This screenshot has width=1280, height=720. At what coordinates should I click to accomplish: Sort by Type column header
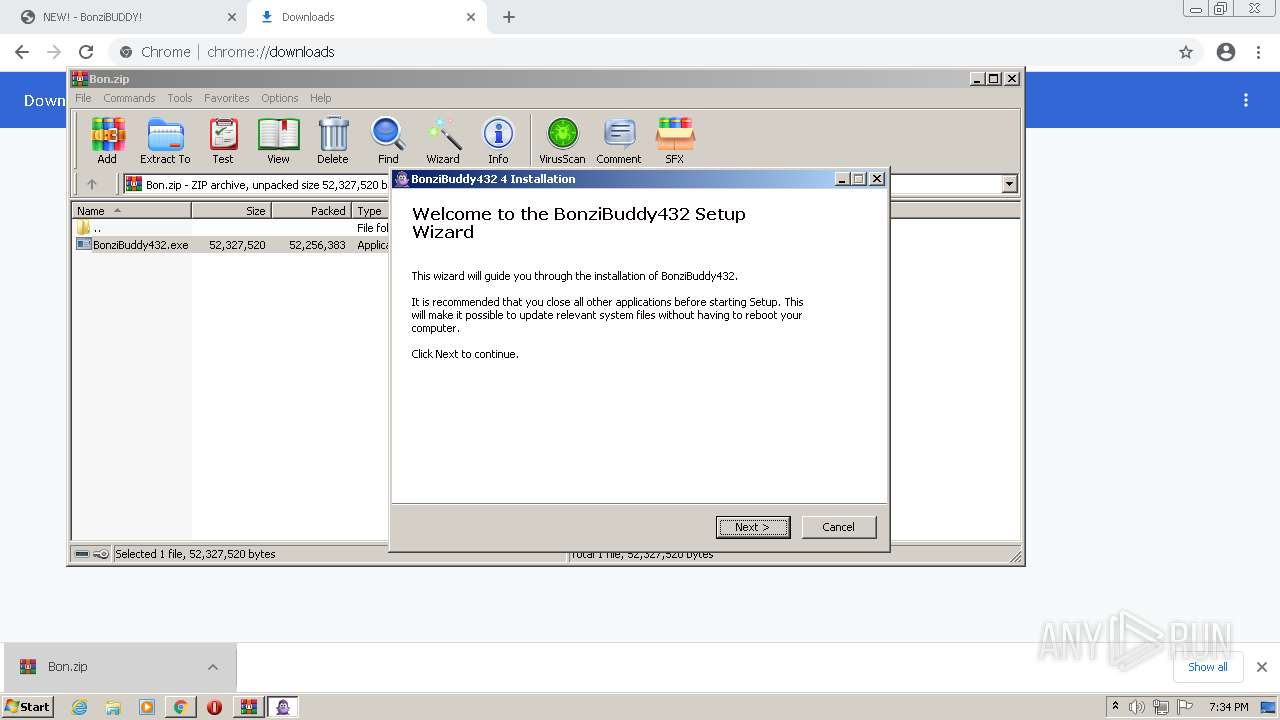pyautogui.click(x=371, y=211)
